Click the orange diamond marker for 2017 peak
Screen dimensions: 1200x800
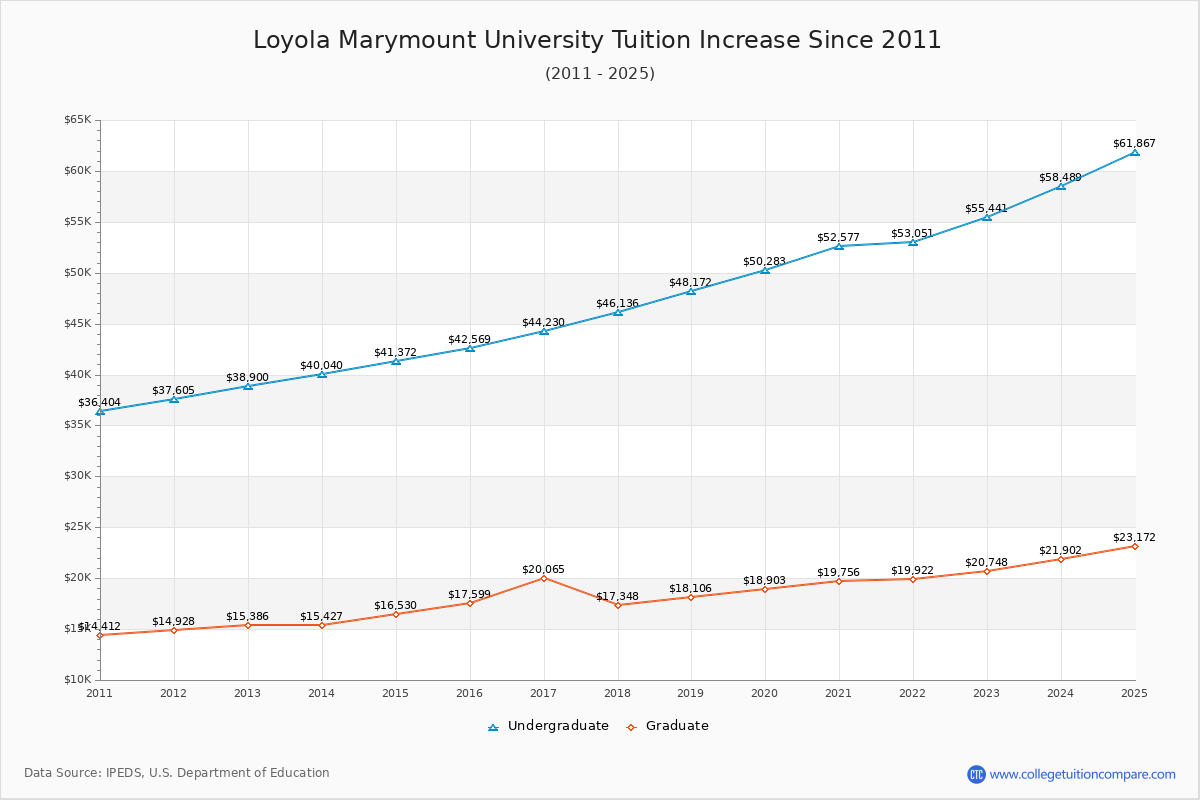542,578
